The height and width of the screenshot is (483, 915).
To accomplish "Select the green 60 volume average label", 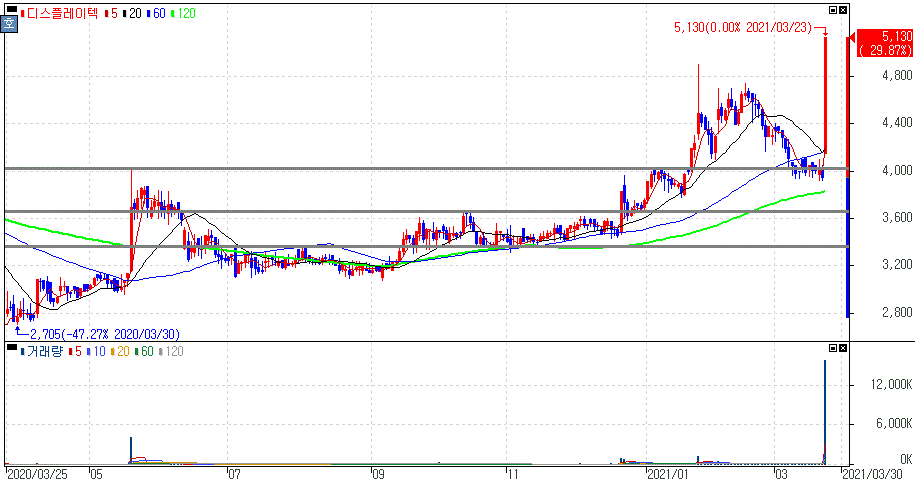I will coord(144,351).
